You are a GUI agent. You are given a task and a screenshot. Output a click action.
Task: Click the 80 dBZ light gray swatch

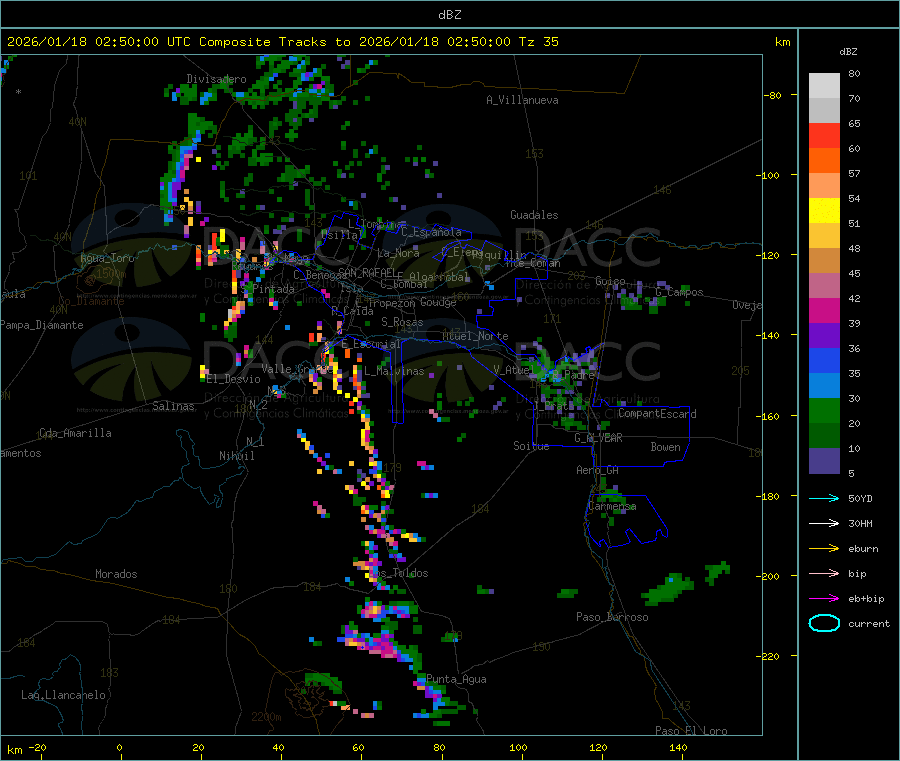(824, 86)
